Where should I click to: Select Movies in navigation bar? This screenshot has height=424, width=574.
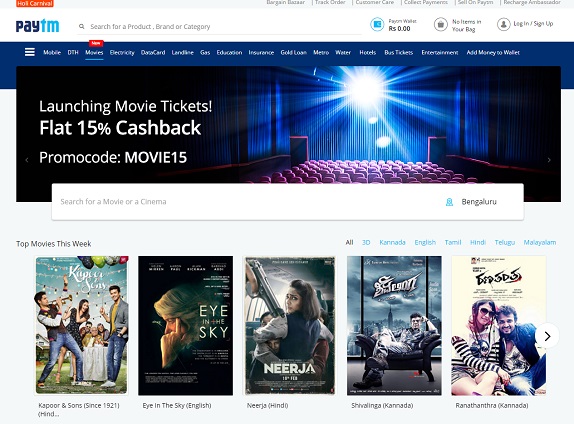click(94, 52)
